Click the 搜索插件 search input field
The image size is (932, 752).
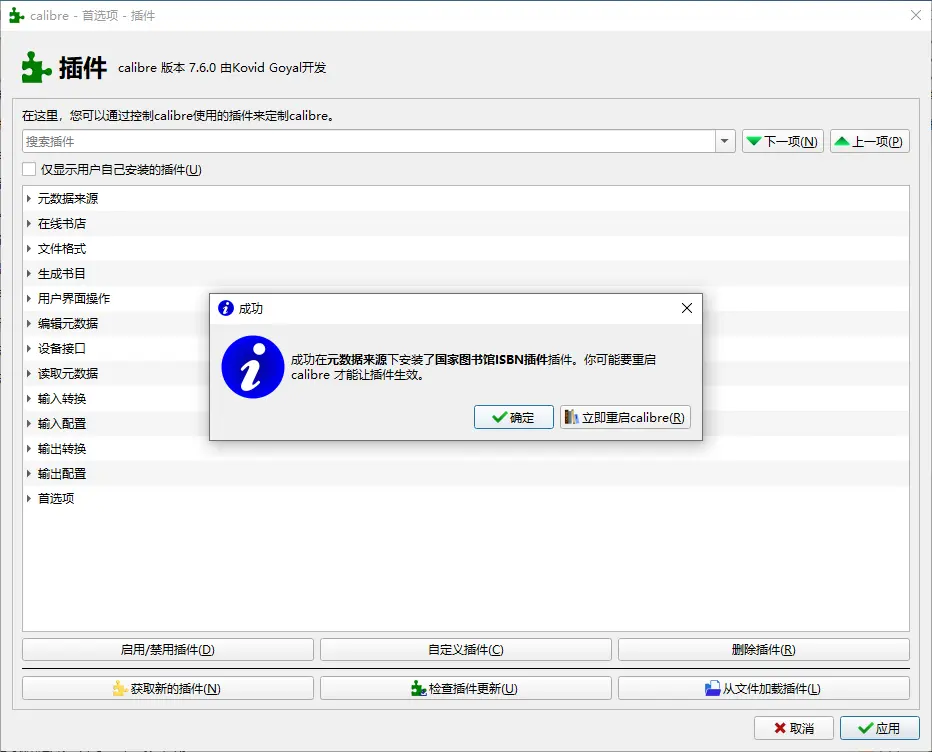[368, 142]
